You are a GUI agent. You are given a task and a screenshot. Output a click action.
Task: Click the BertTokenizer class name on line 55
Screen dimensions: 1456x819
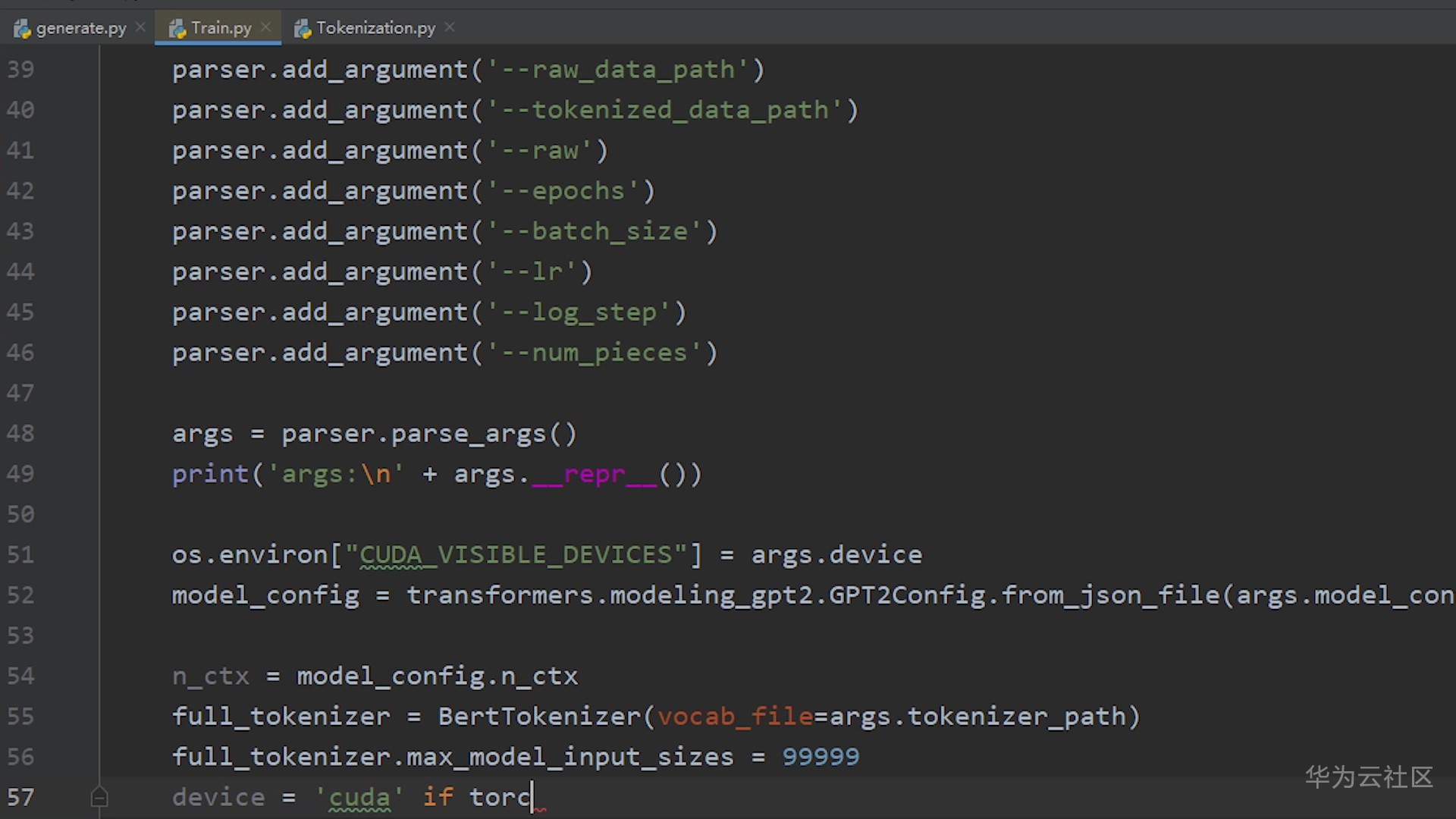pyautogui.click(x=539, y=716)
